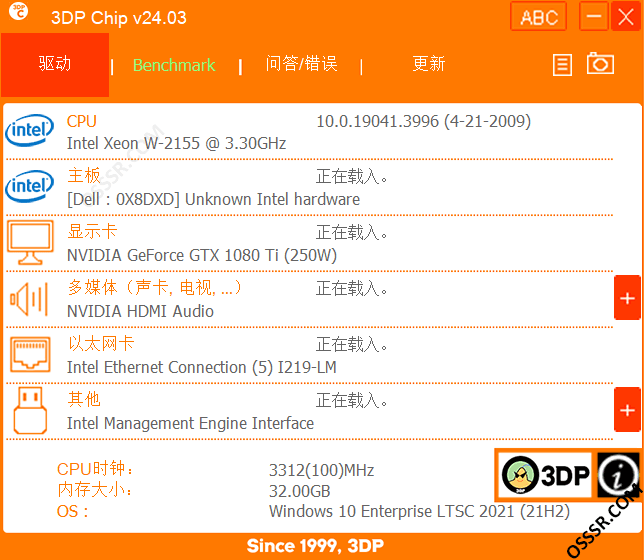Viewport: 644px width, 560px height.
Task: Expand the 多媒体 devices with plus button
Action: pos(627,298)
